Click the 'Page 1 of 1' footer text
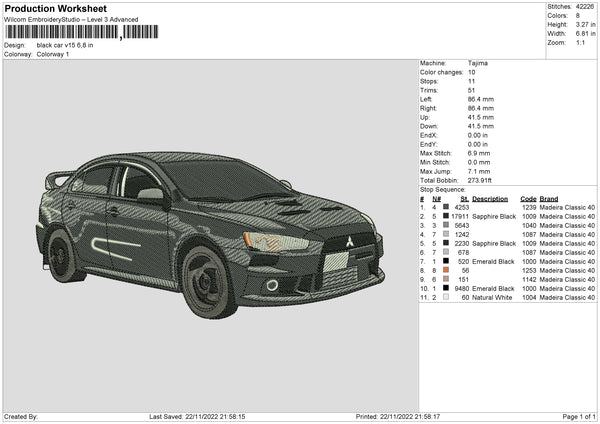 click(x=579, y=417)
